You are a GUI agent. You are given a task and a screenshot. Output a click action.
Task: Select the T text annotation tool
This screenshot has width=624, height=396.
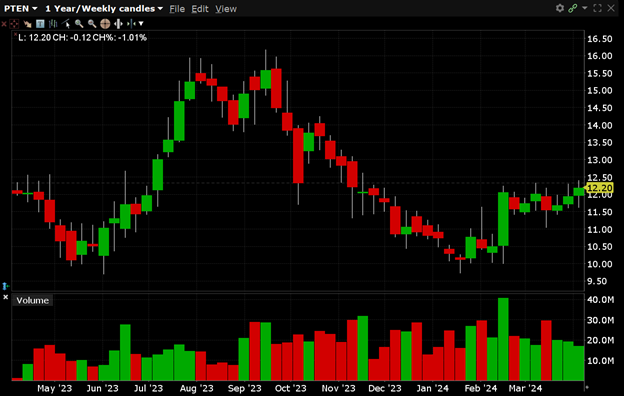tap(40, 24)
